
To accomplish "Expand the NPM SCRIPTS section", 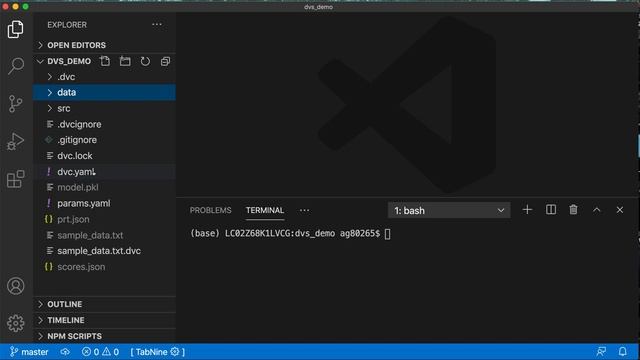I will pos(104,336).
